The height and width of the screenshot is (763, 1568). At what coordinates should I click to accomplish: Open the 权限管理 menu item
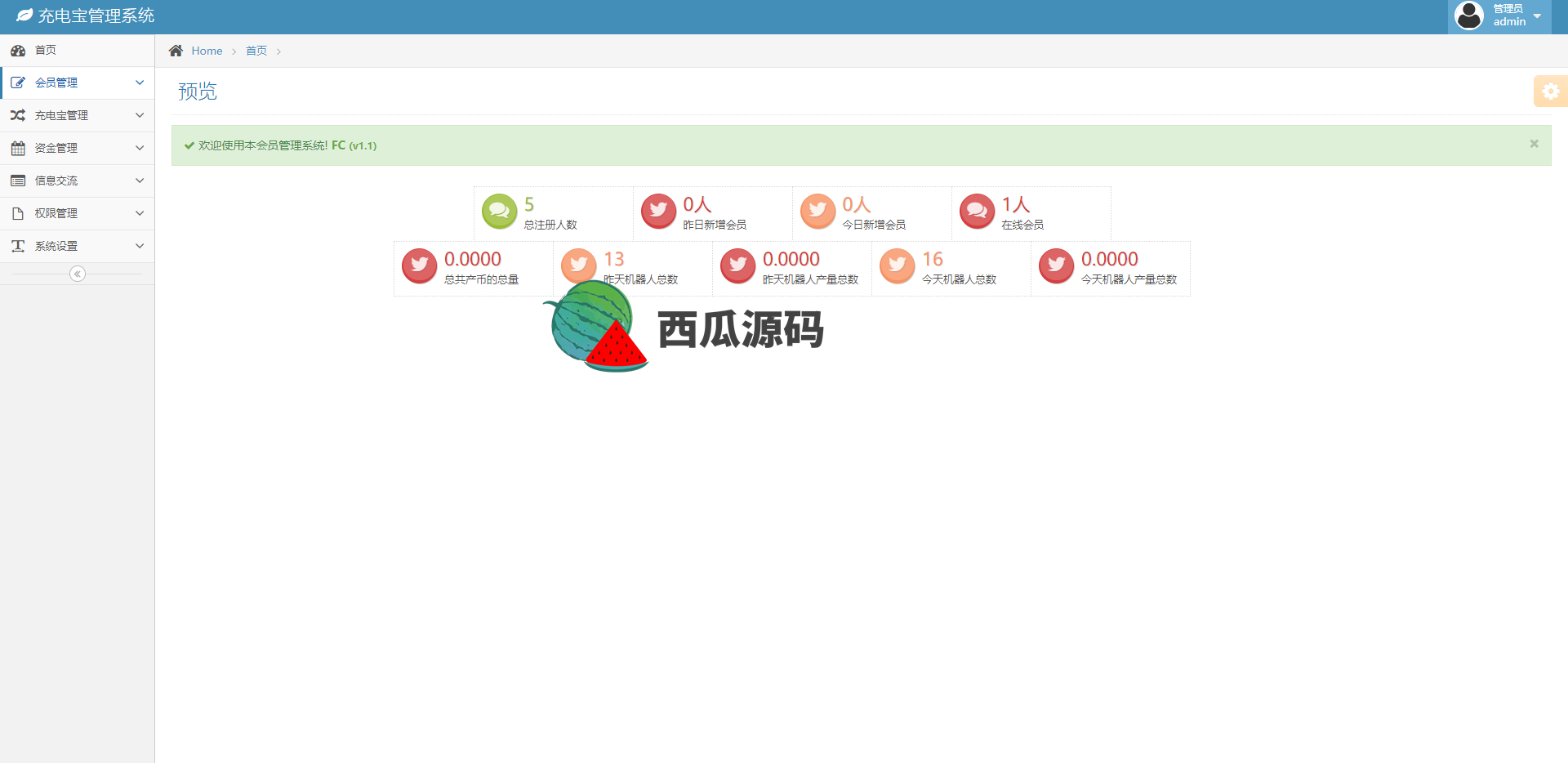click(78, 213)
